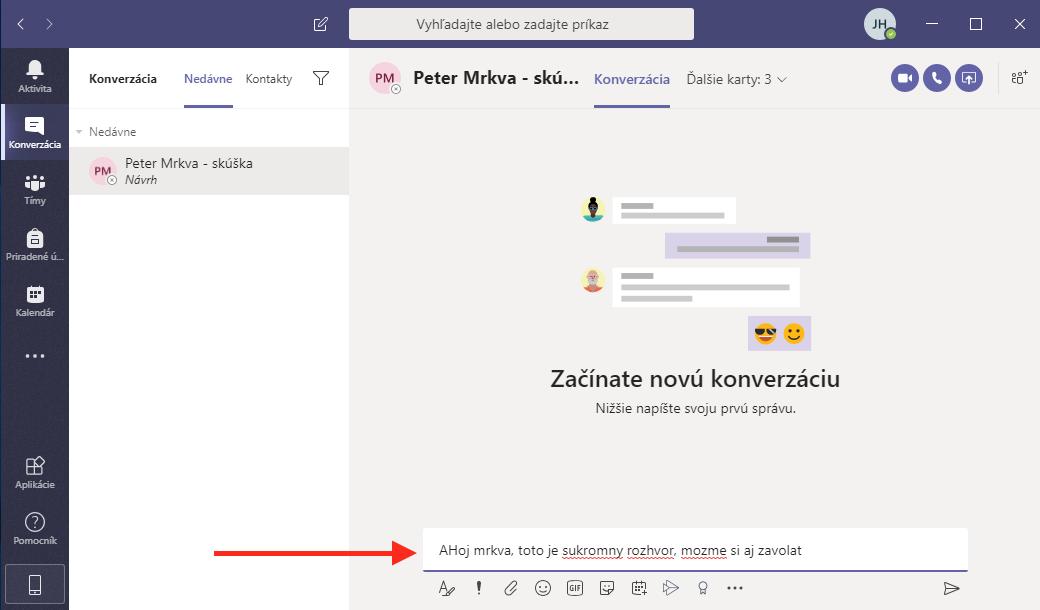
Task: Select Peter Mrkva - skúška chat
Action: pos(209,171)
